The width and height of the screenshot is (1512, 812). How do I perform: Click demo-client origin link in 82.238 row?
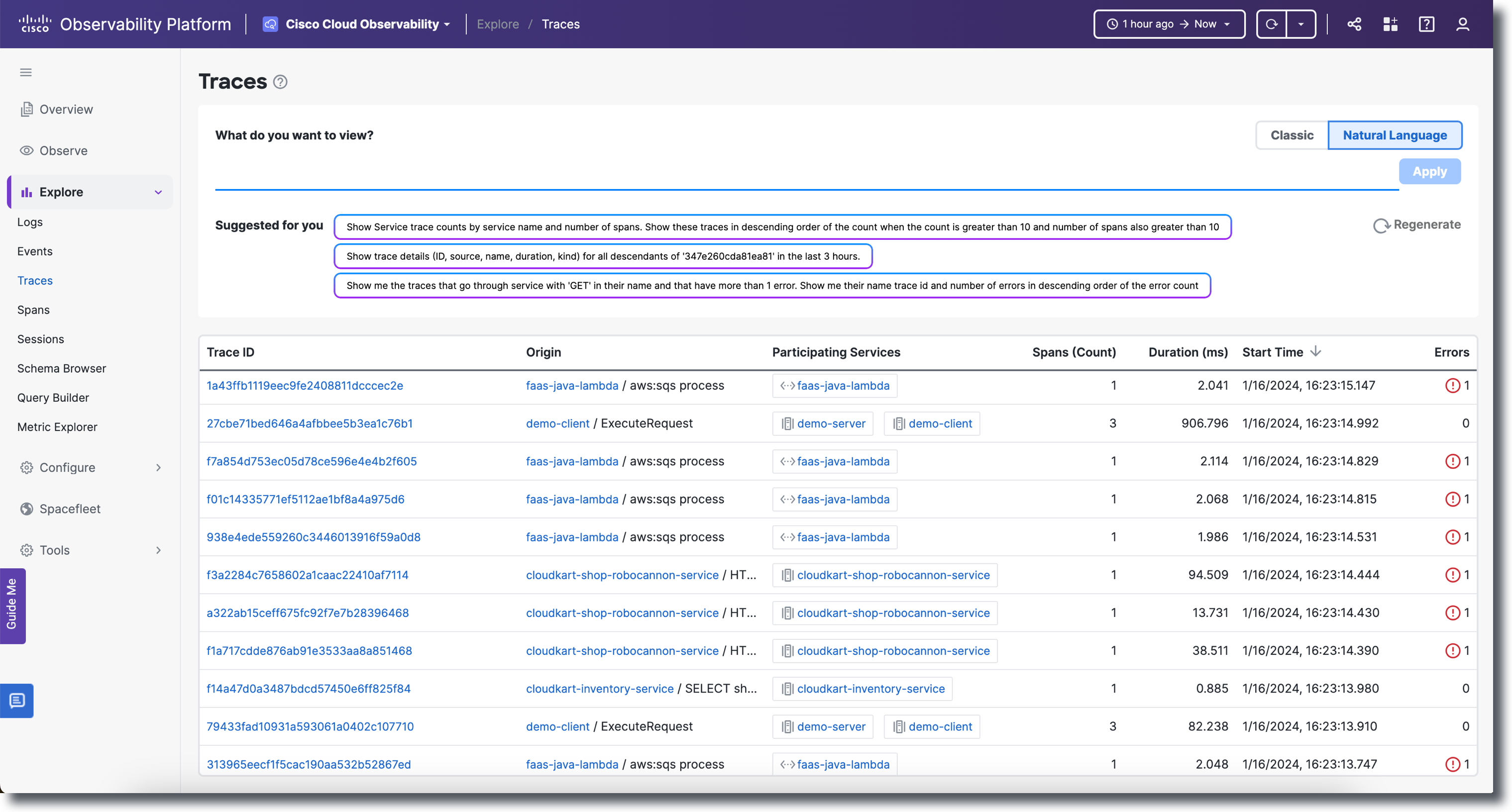(x=557, y=726)
